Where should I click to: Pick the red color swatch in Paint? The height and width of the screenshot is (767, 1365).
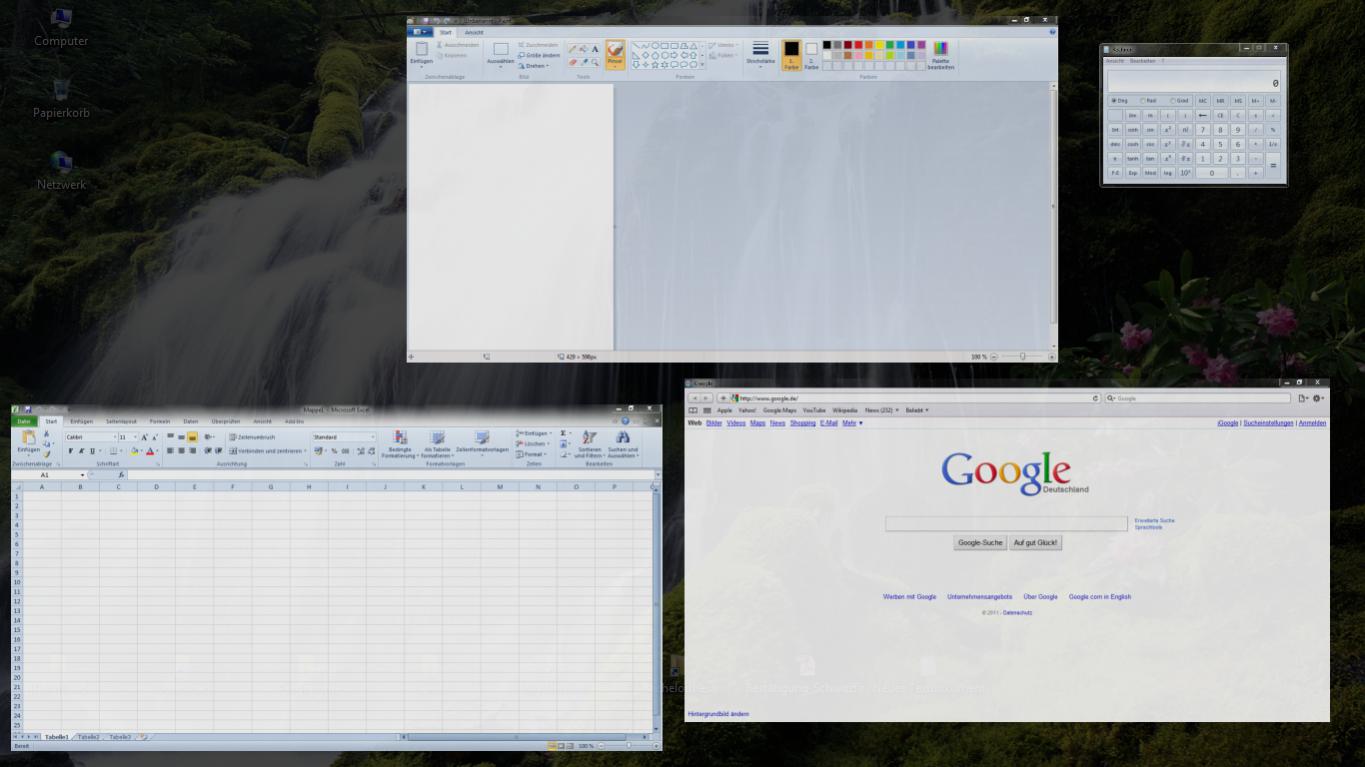858,45
